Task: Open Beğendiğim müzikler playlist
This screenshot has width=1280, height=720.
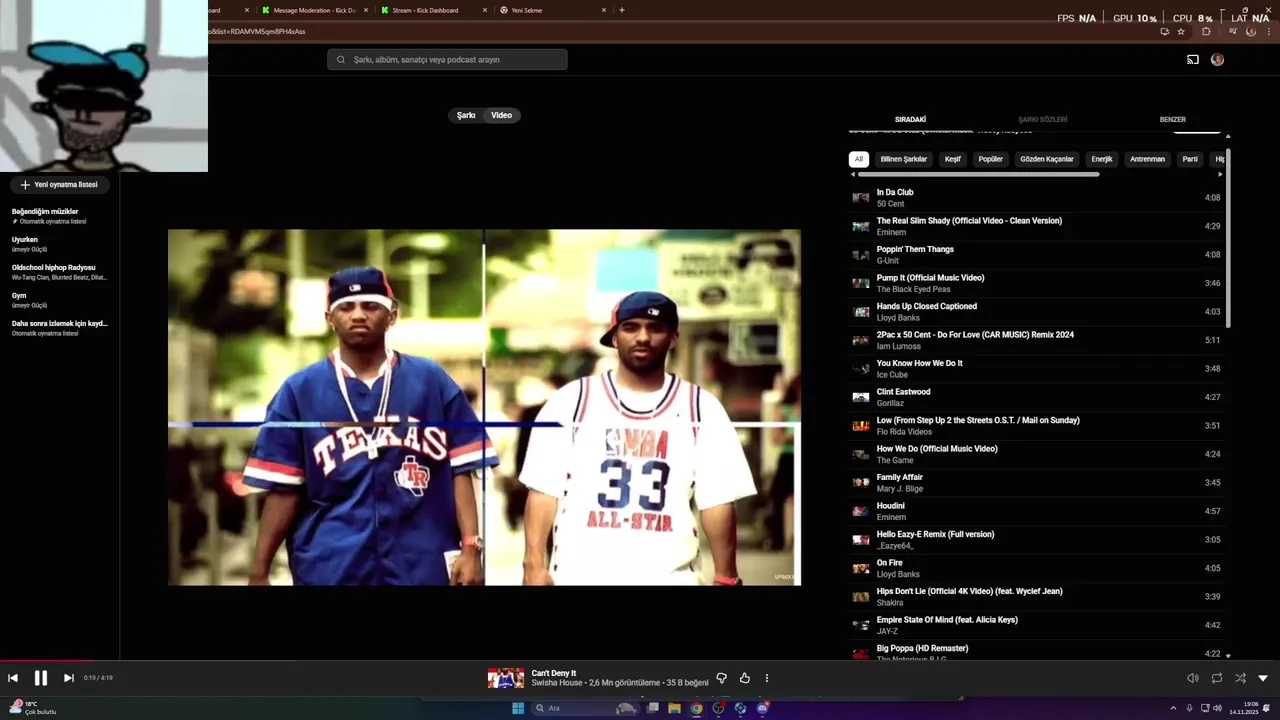Action: click(x=60, y=216)
